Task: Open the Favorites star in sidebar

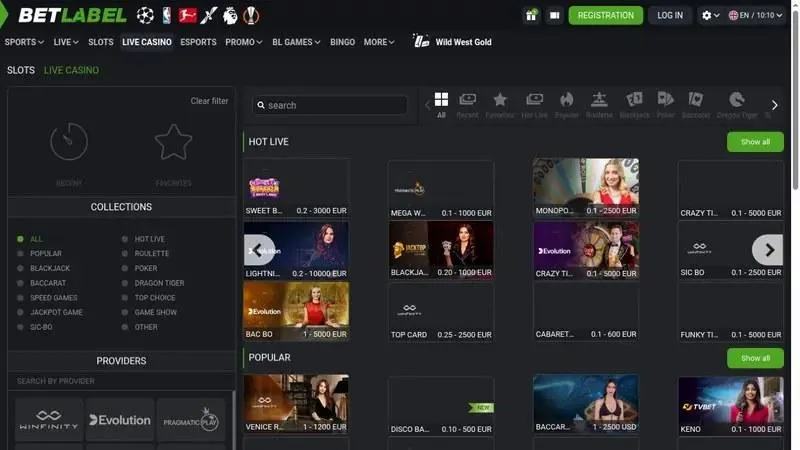Action: coord(173,142)
